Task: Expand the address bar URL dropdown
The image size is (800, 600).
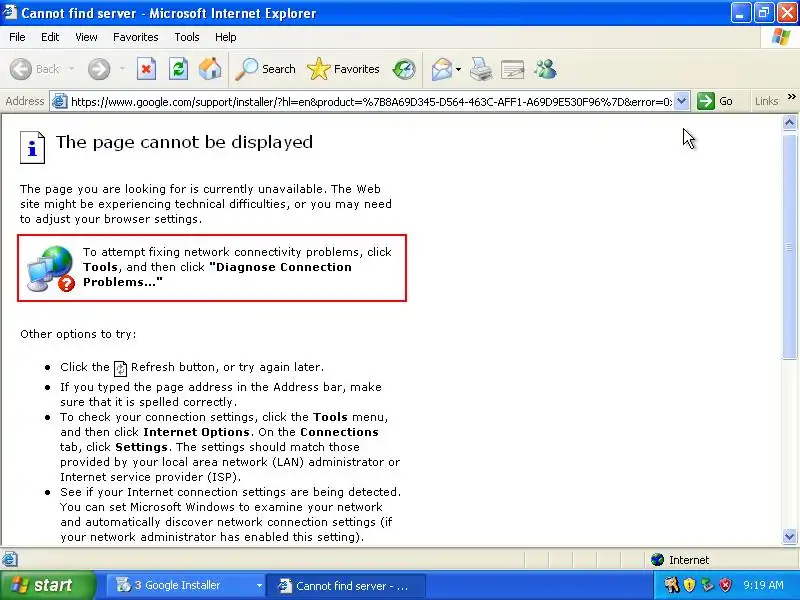Action: 681,101
